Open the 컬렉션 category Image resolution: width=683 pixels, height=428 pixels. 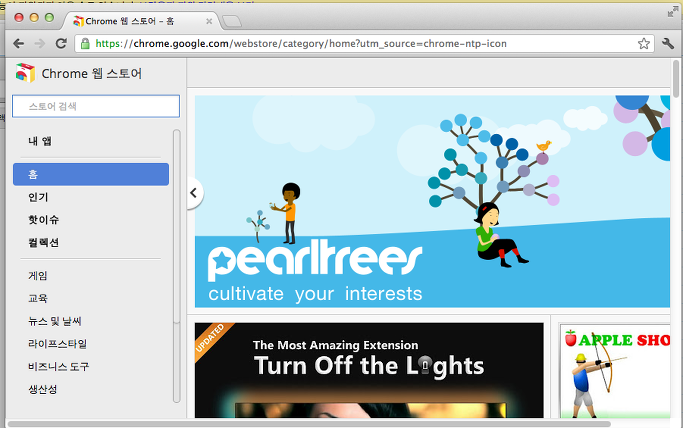tap(44, 243)
